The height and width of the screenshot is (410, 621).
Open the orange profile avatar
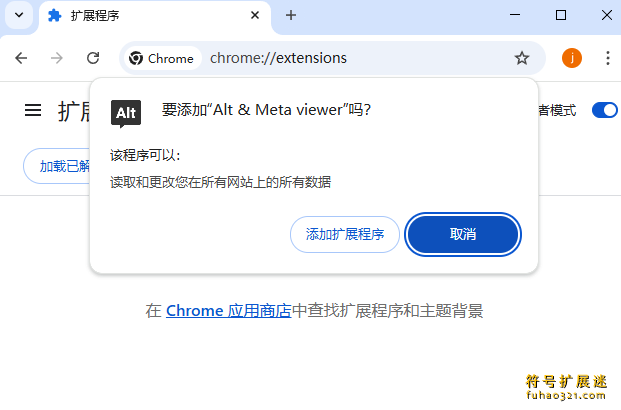pos(571,58)
